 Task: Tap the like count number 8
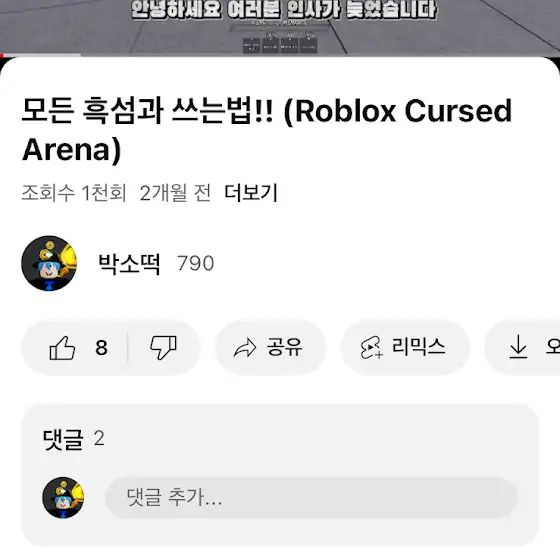tap(101, 348)
